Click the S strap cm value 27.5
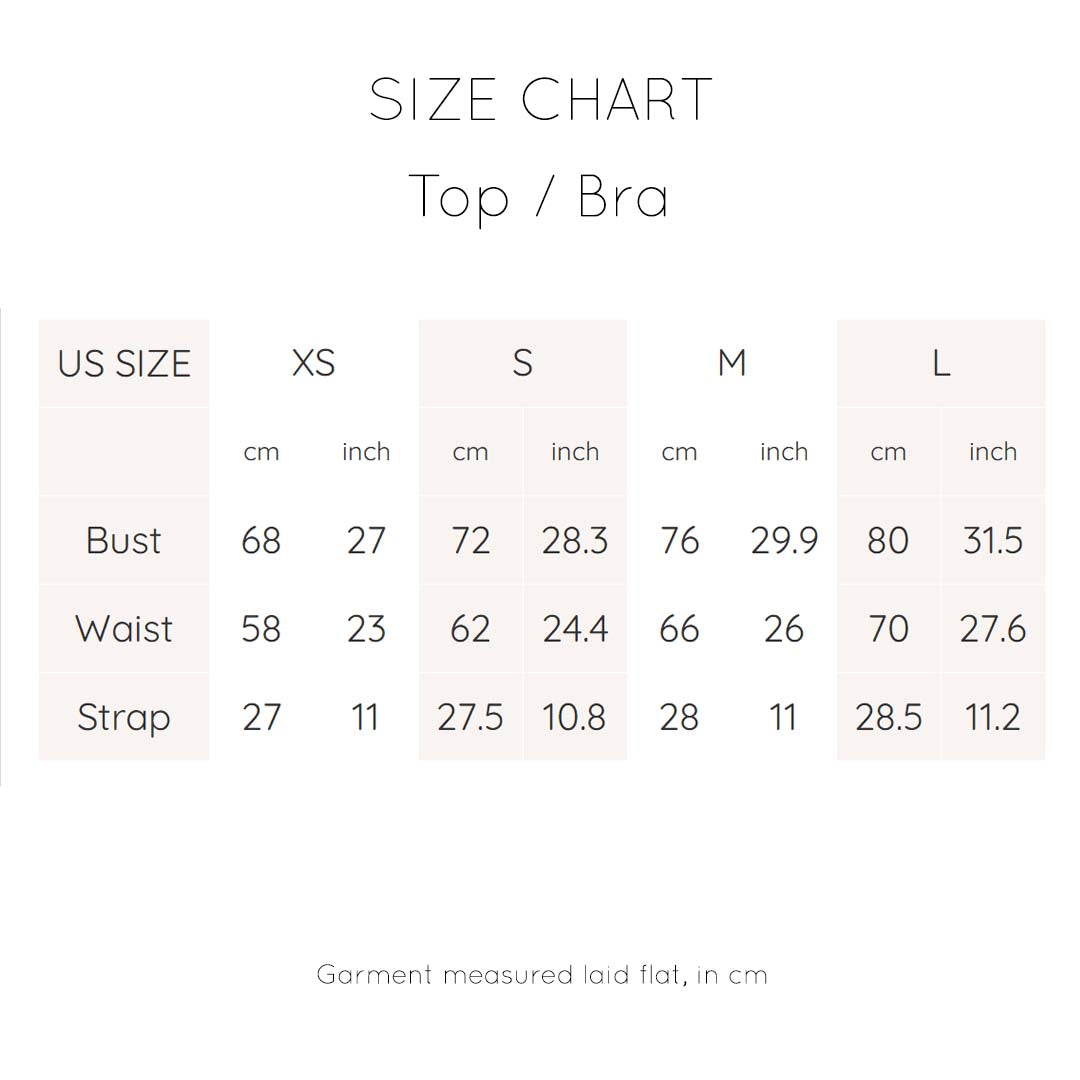This screenshot has height=1080, width=1080. [470, 717]
